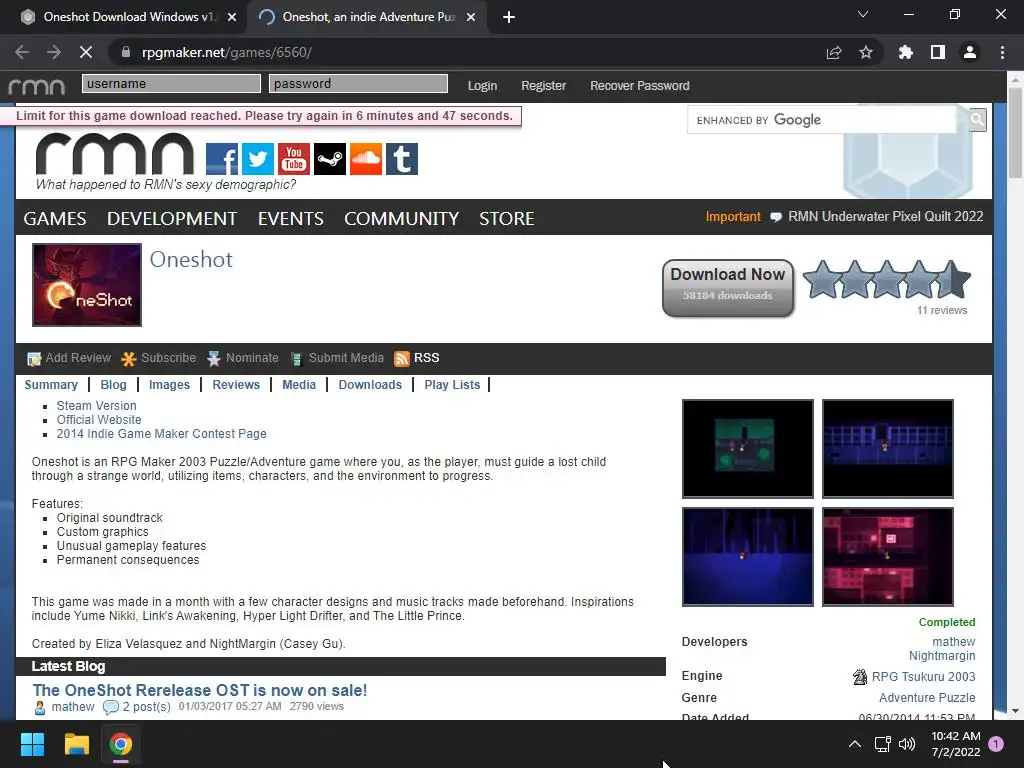View site info via the lock icon
The image size is (1024, 768).
(126, 52)
